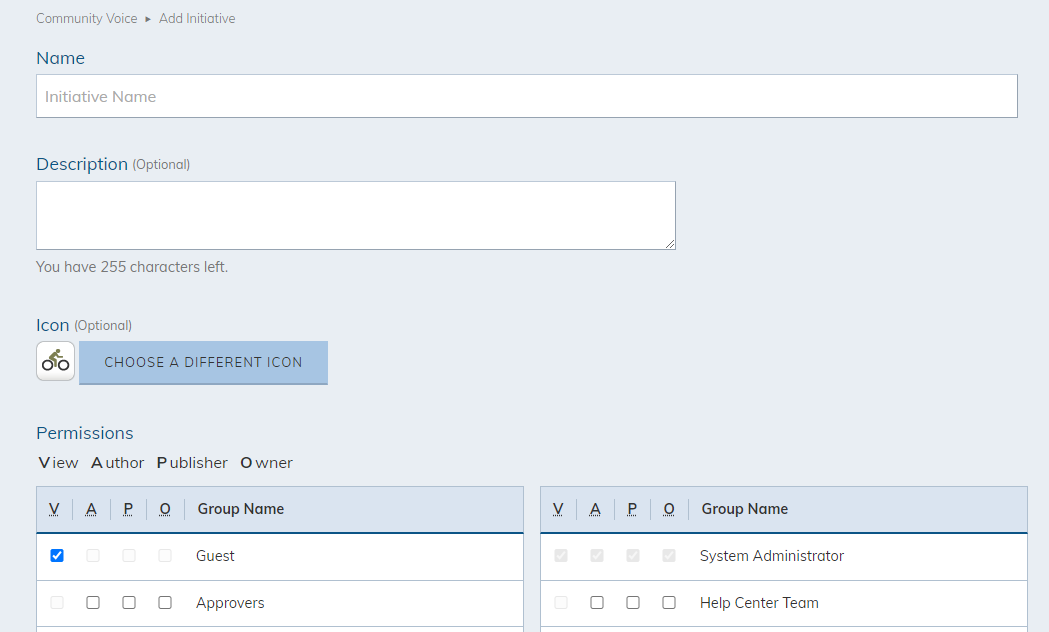Check Publisher permission for Help Center Team
Screen dimensions: 1049x632
pos(633,603)
